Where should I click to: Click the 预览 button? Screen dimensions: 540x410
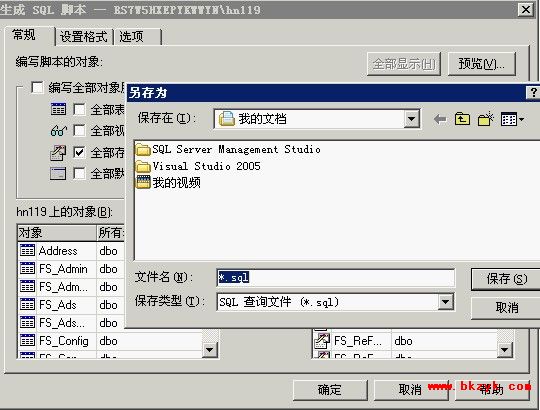pyautogui.click(x=481, y=64)
